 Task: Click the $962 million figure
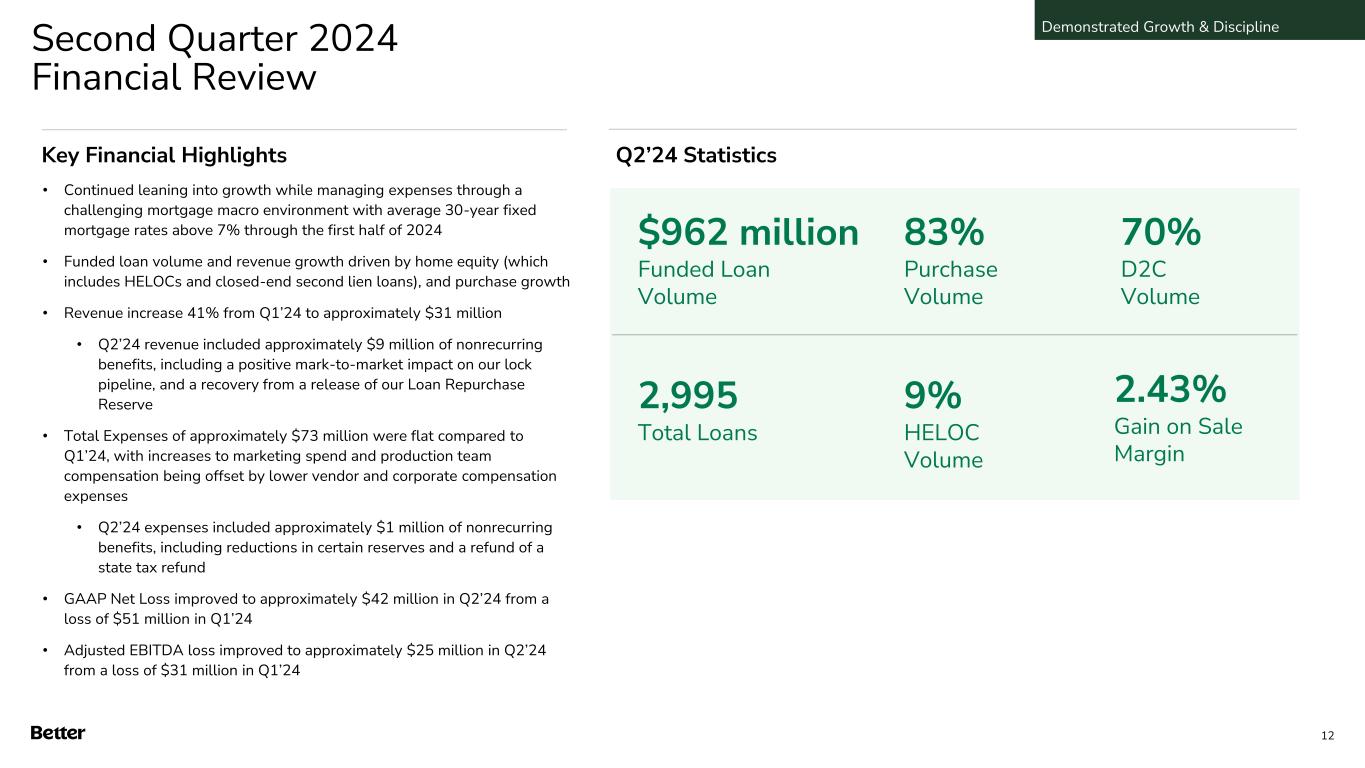(x=748, y=233)
